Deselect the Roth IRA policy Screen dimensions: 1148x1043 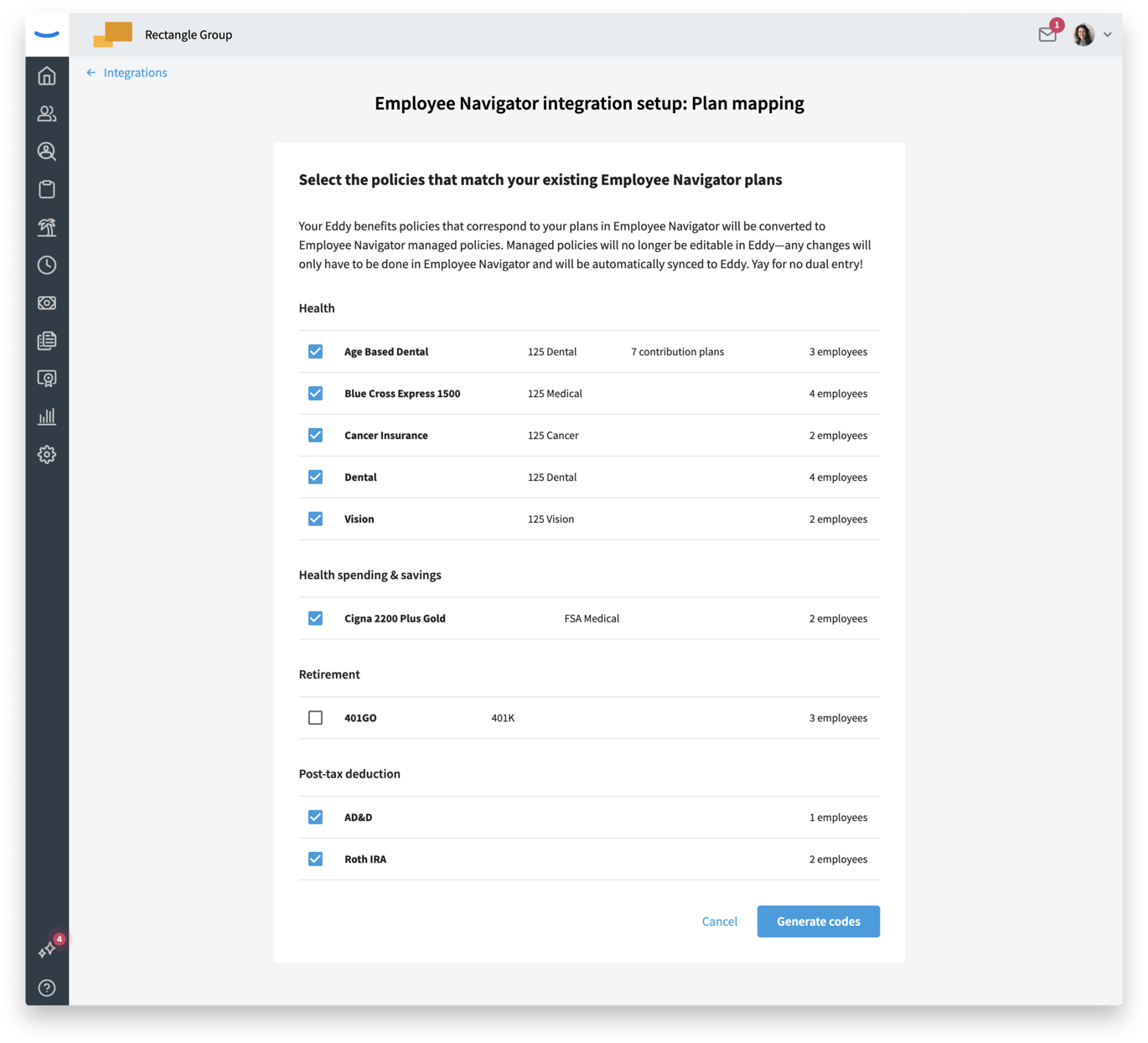coord(315,859)
